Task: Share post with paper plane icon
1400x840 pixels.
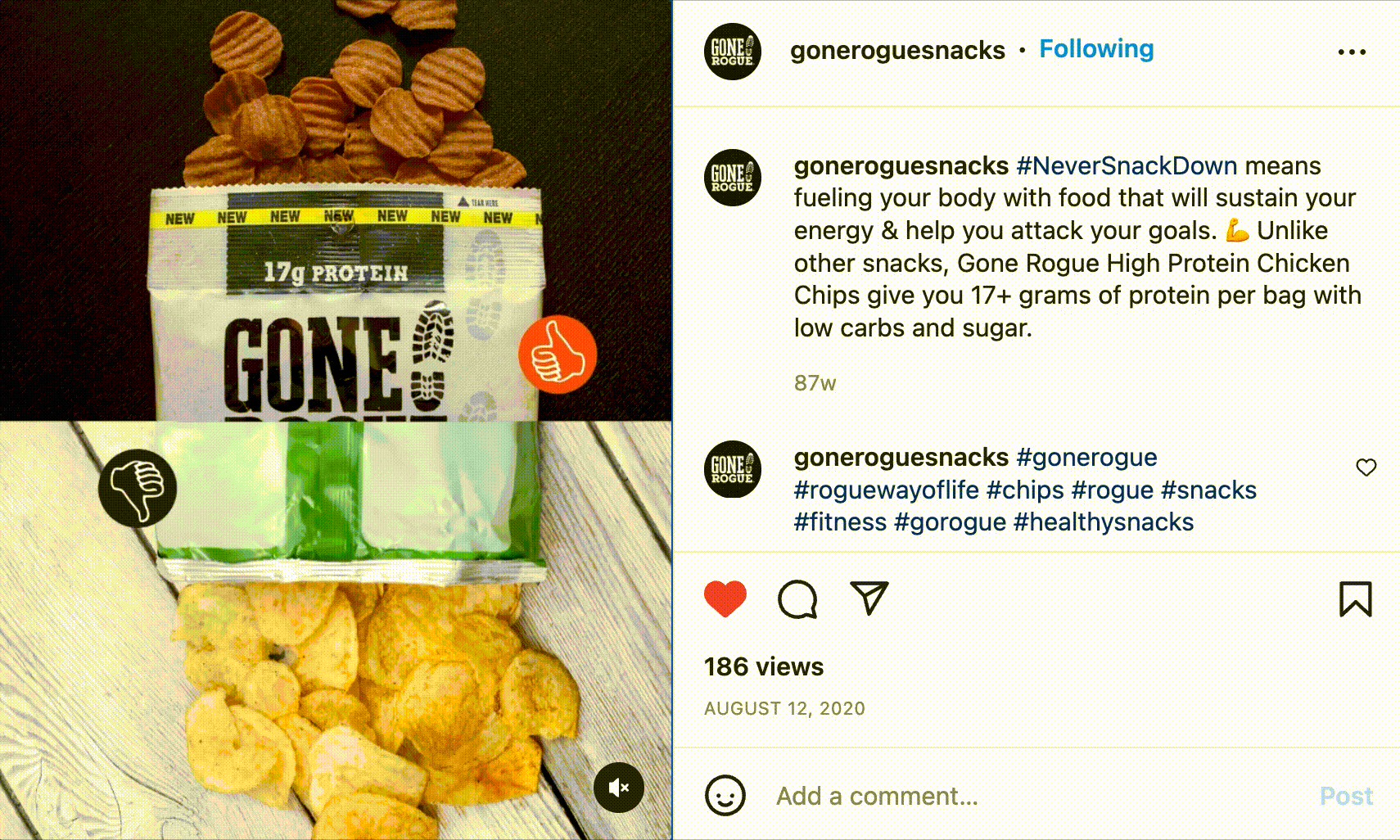Action: tap(869, 598)
